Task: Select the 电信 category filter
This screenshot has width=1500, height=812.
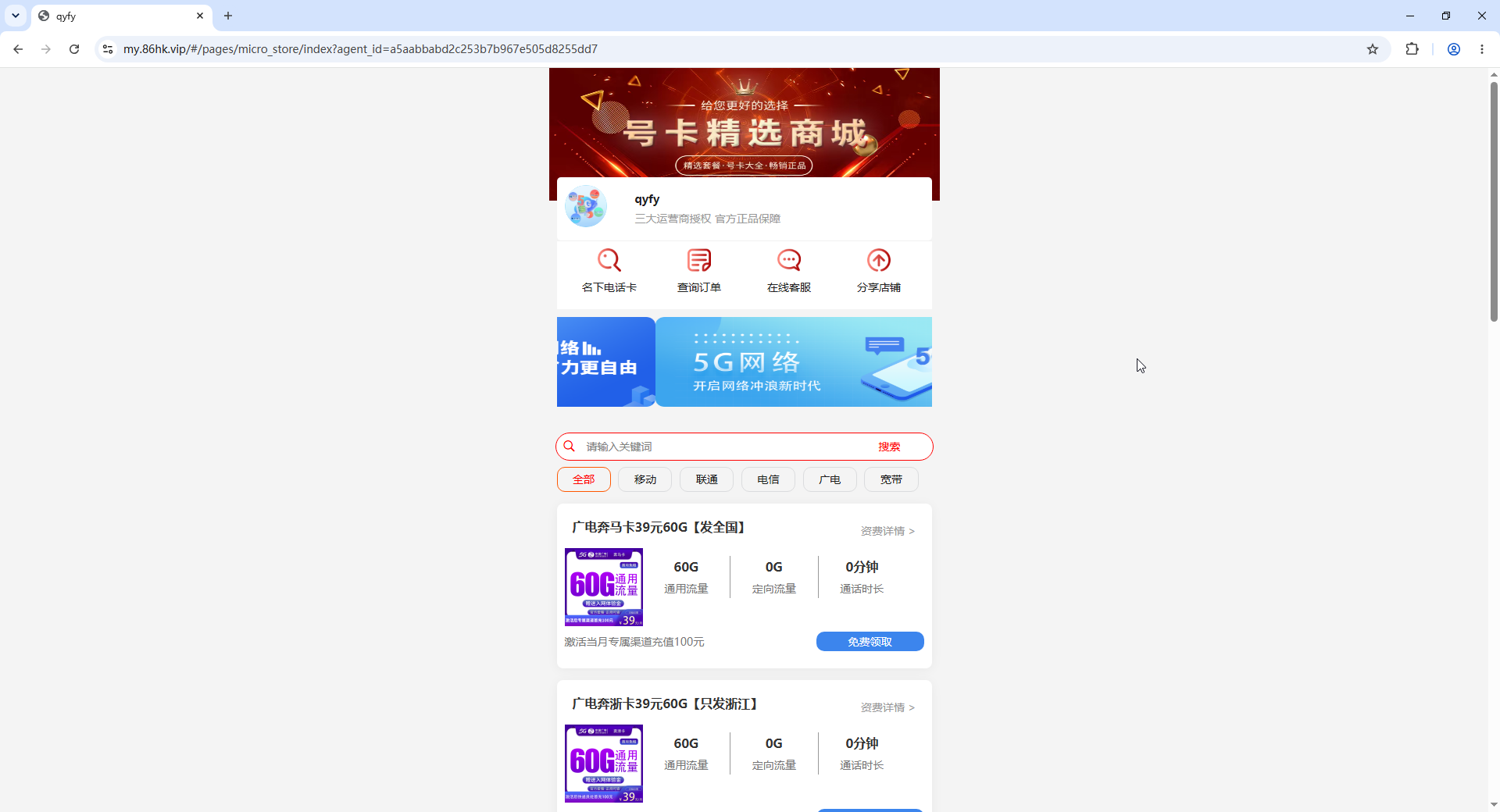Action: click(768, 479)
